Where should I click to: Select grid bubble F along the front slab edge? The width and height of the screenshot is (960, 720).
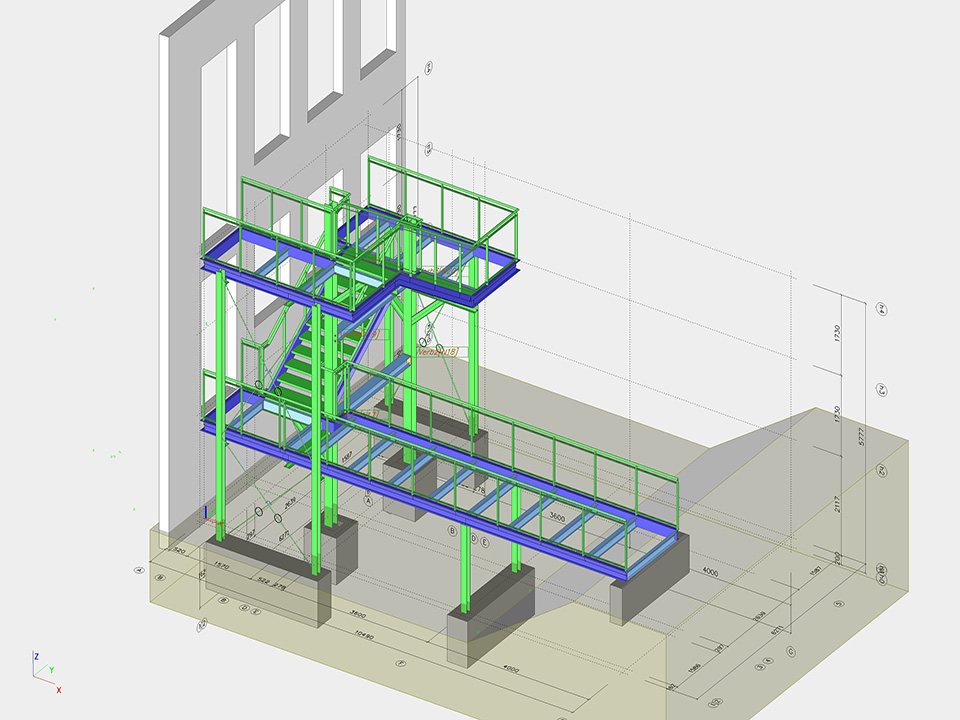click(401, 663)
